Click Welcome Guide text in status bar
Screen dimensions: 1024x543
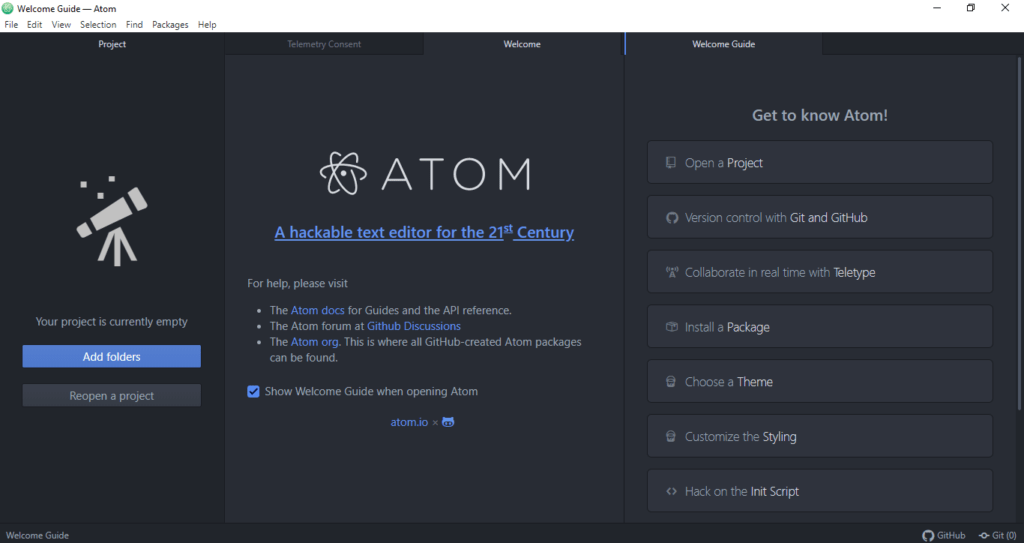pos(37,535)
